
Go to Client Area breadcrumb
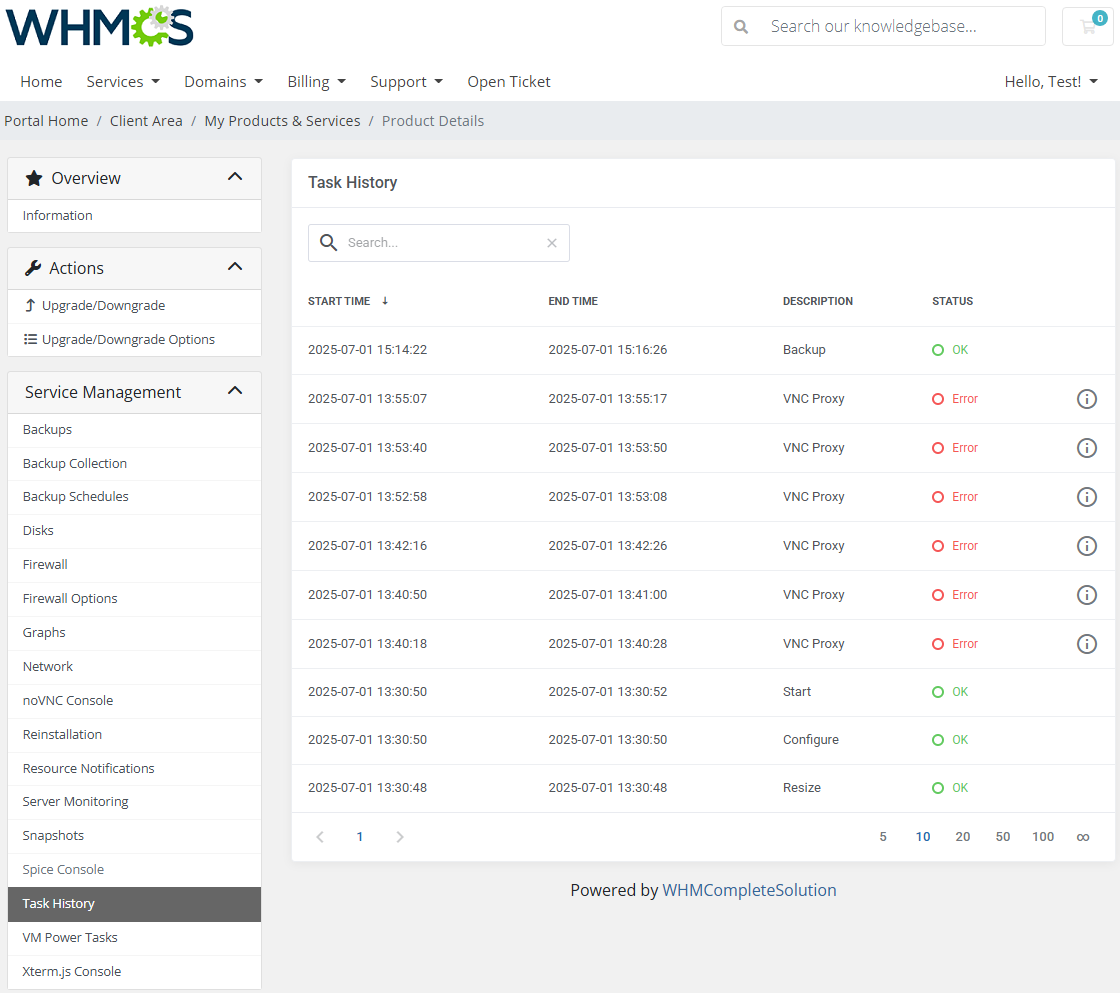[146, 121]
